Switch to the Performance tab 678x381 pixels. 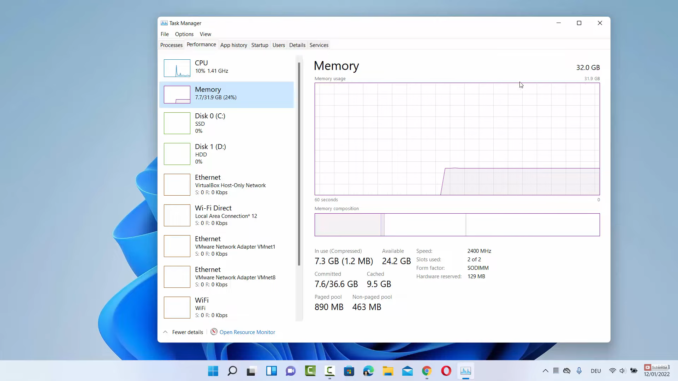201,45
